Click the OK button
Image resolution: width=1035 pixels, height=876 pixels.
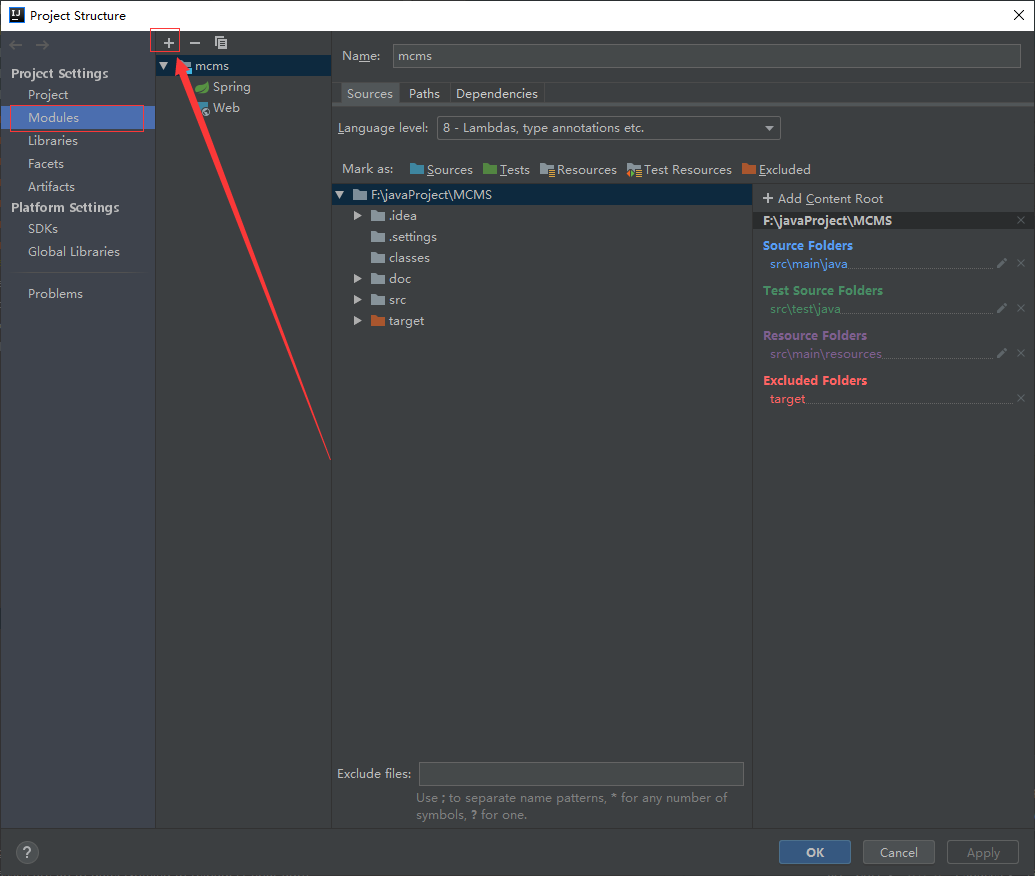[815, 852]
